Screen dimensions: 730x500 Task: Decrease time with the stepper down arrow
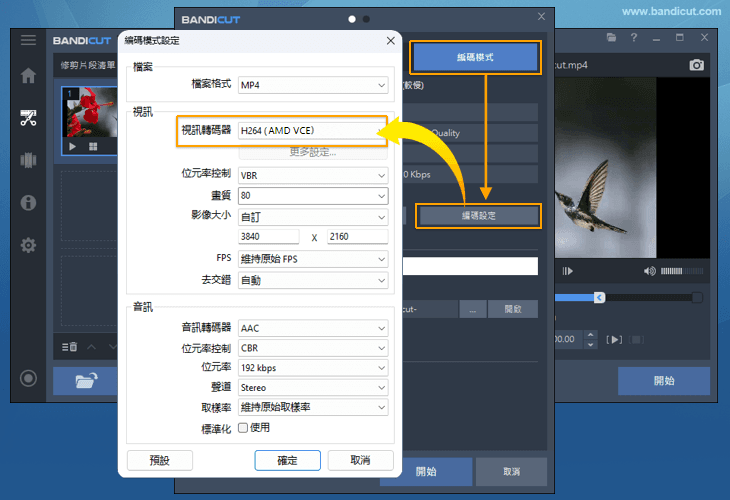tap(590, 345)
